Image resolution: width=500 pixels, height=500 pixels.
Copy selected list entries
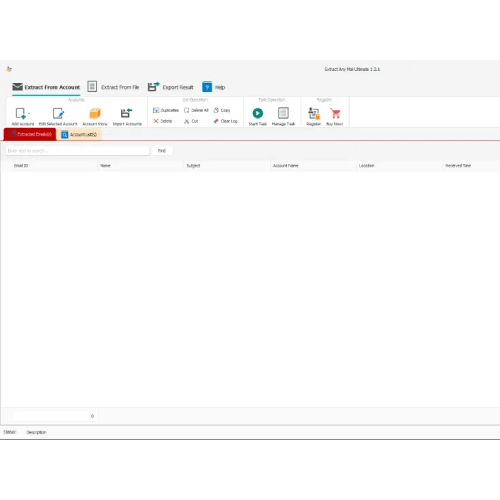click(x=222, y=110)
